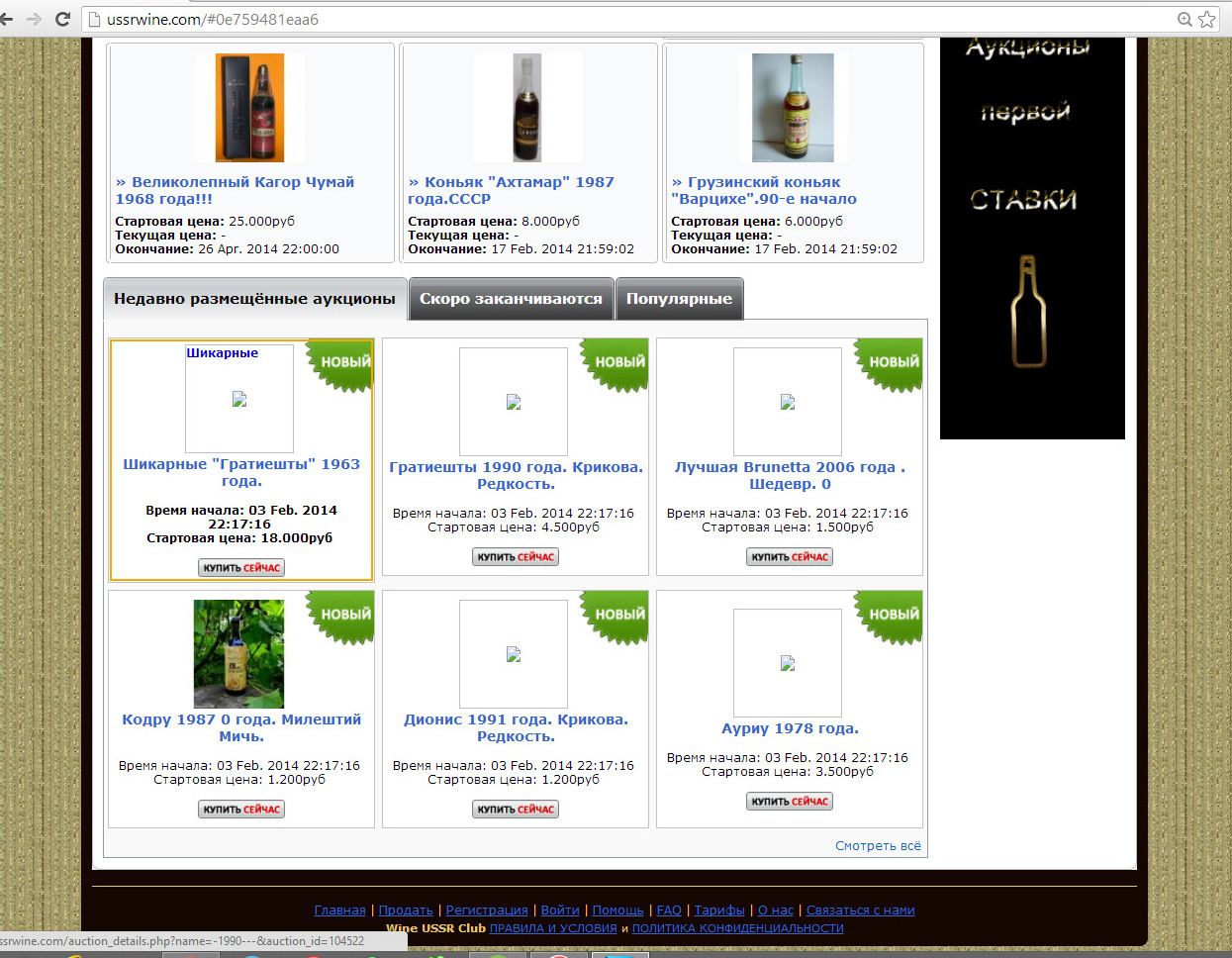Select the Недавно размещённые аукционы tab

254,299
